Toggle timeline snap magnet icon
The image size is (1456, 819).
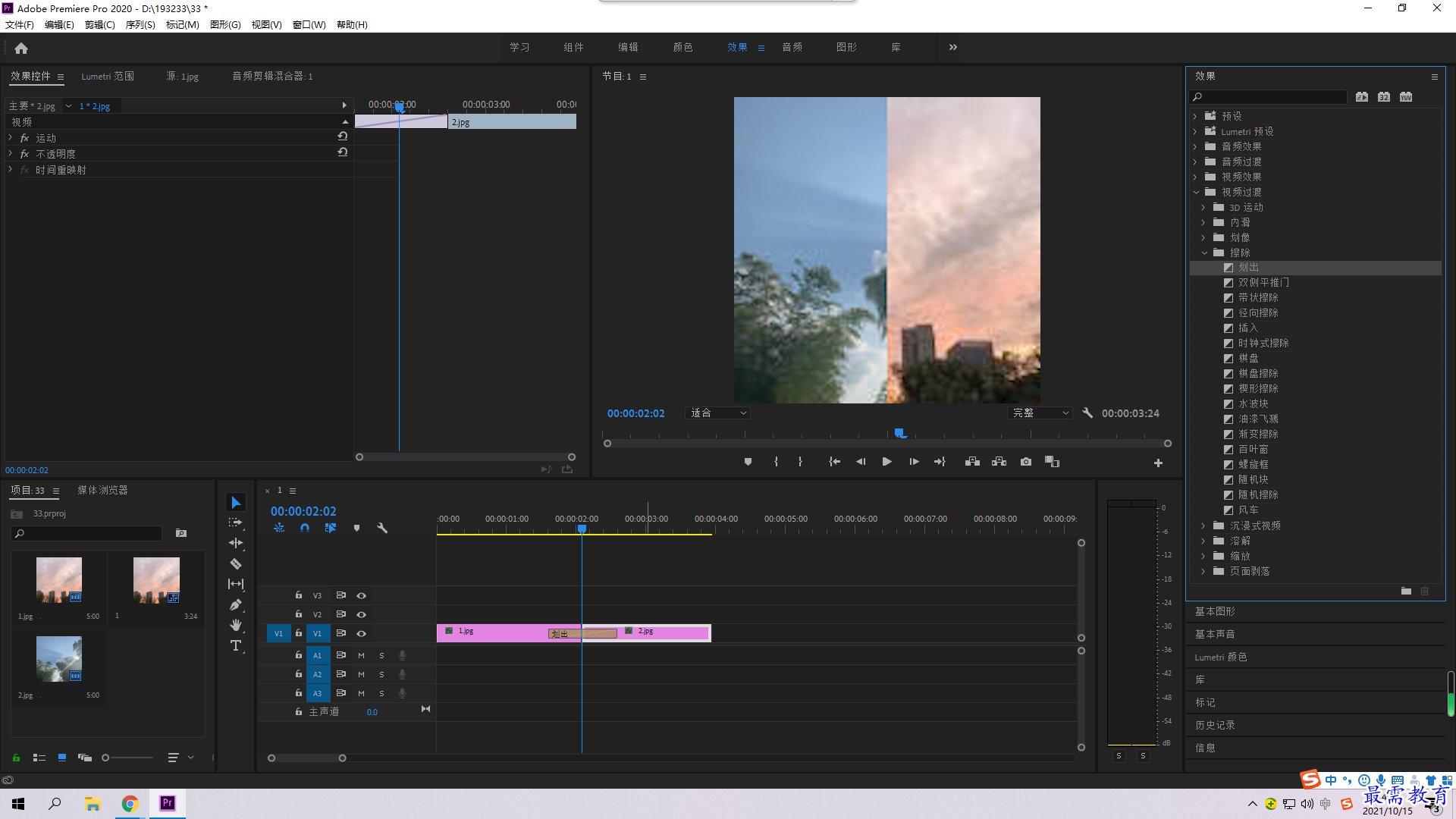[x=305, y=528]
